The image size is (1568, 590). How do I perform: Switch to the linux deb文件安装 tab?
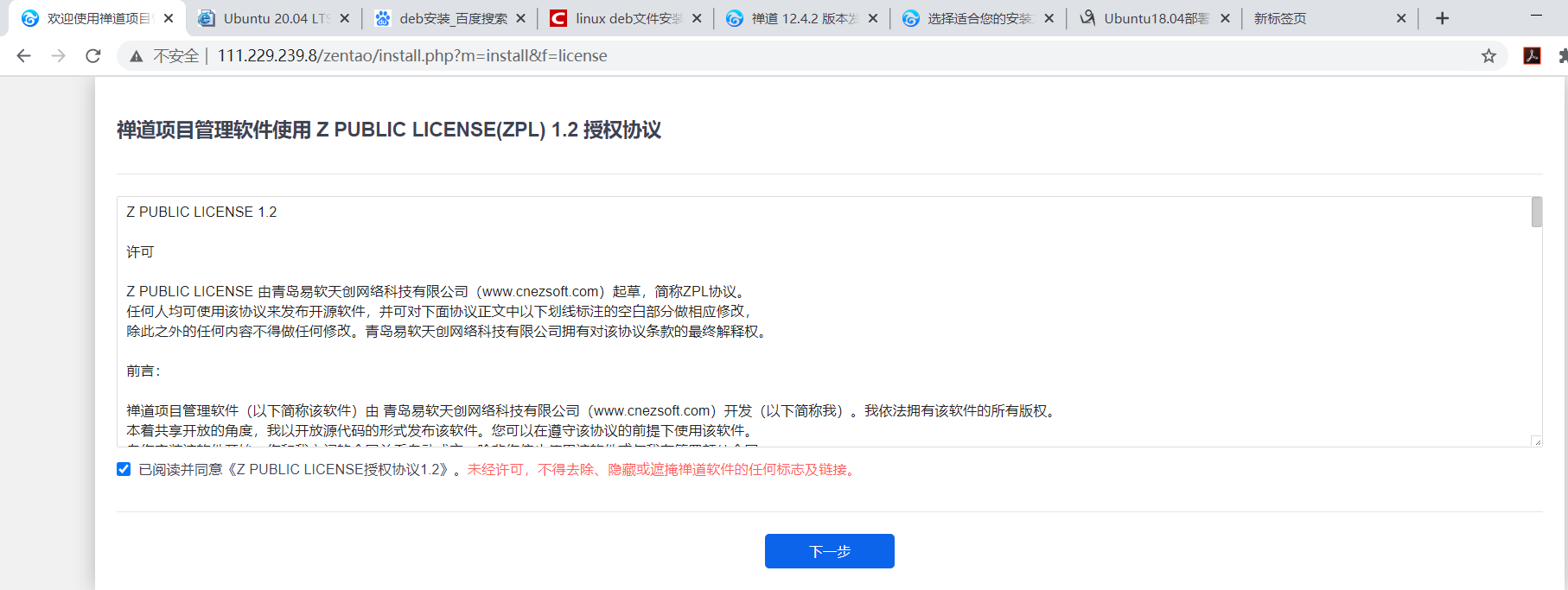(x=626, y=18)
